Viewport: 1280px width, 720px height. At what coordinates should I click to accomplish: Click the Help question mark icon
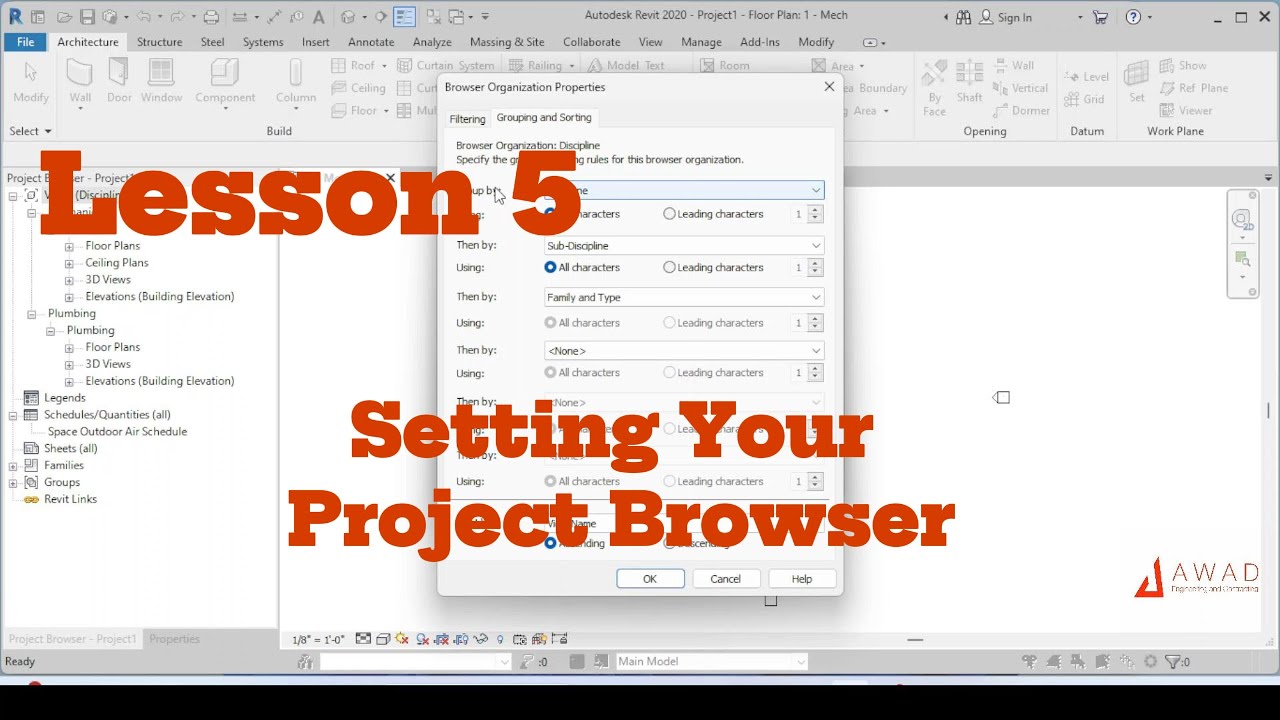pos(1133,17)
